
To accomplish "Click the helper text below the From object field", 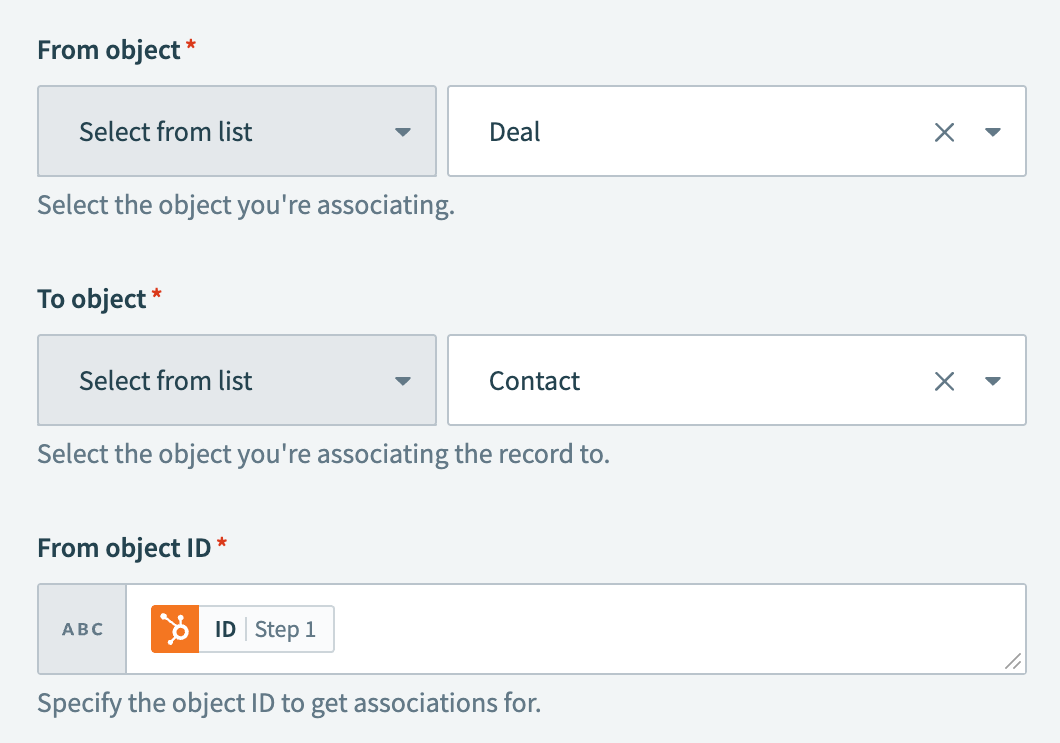I will tap(244, 204).
